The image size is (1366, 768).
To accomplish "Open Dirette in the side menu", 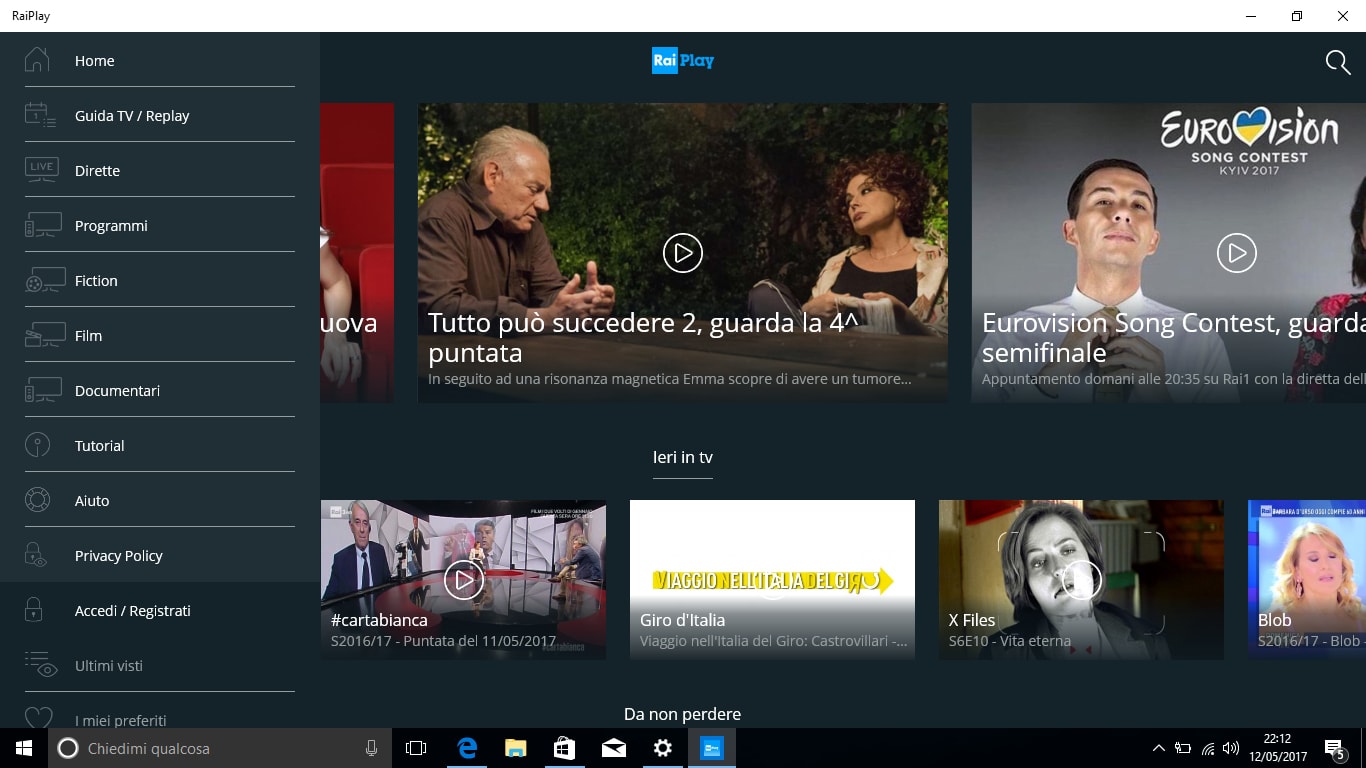I will (160, 170).
